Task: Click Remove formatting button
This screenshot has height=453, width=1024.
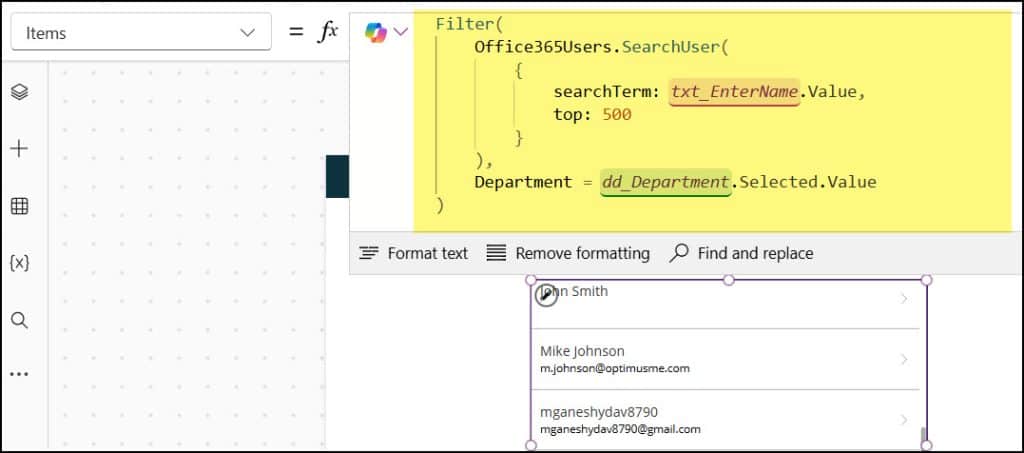Action: [568, 253]
